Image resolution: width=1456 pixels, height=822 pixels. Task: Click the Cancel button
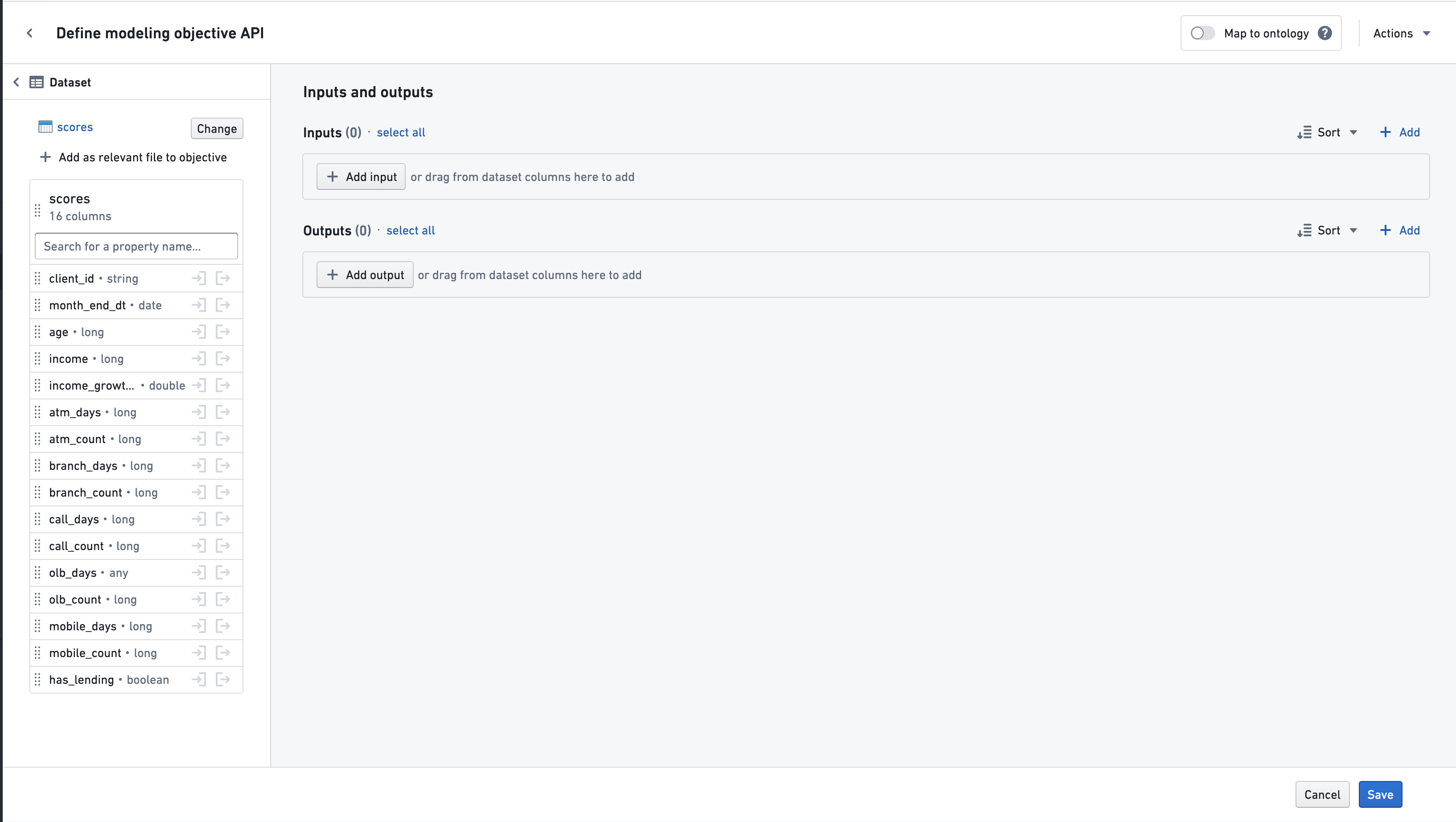(x=1322, y=794)
